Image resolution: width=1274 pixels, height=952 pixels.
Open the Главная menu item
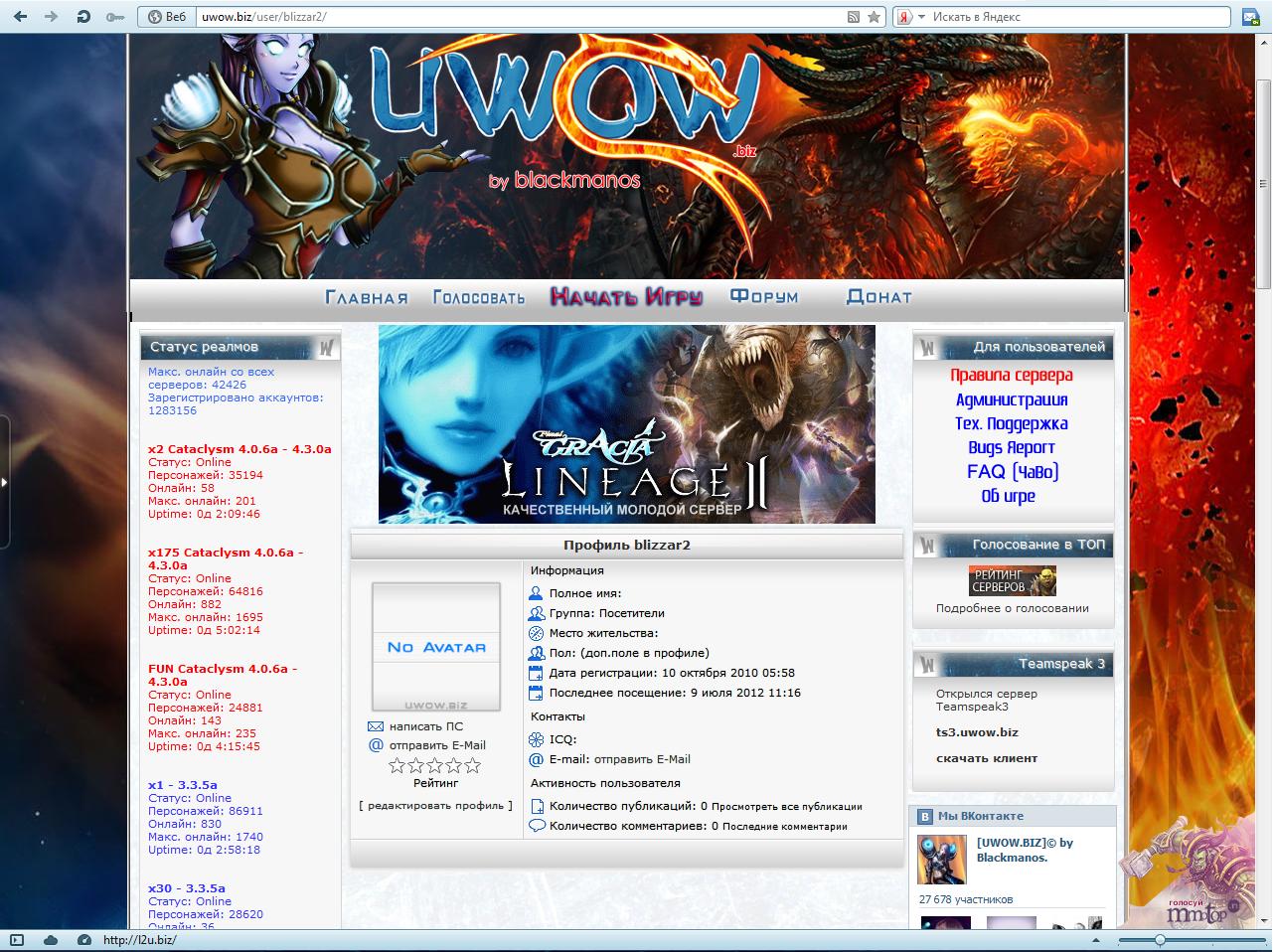pyautogui.click(x=367, y=297)
